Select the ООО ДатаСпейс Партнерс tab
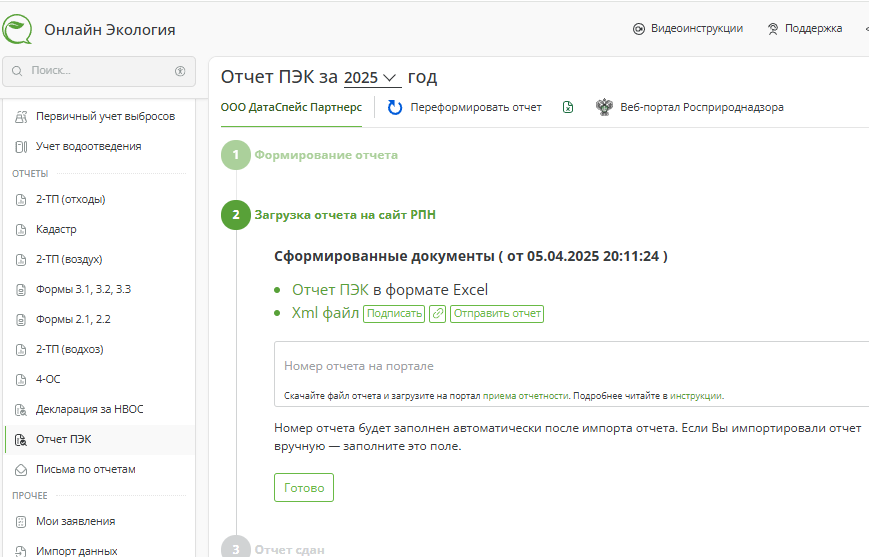 pyautogui.click(x=291, y=108)
